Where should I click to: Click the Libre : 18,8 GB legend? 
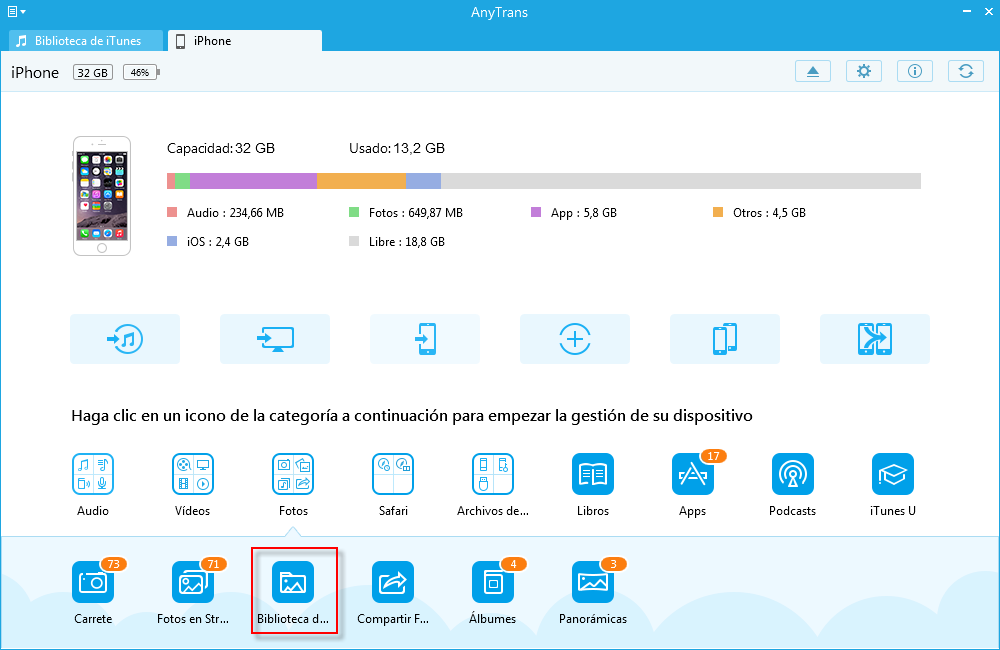click(x=397, y=242)
